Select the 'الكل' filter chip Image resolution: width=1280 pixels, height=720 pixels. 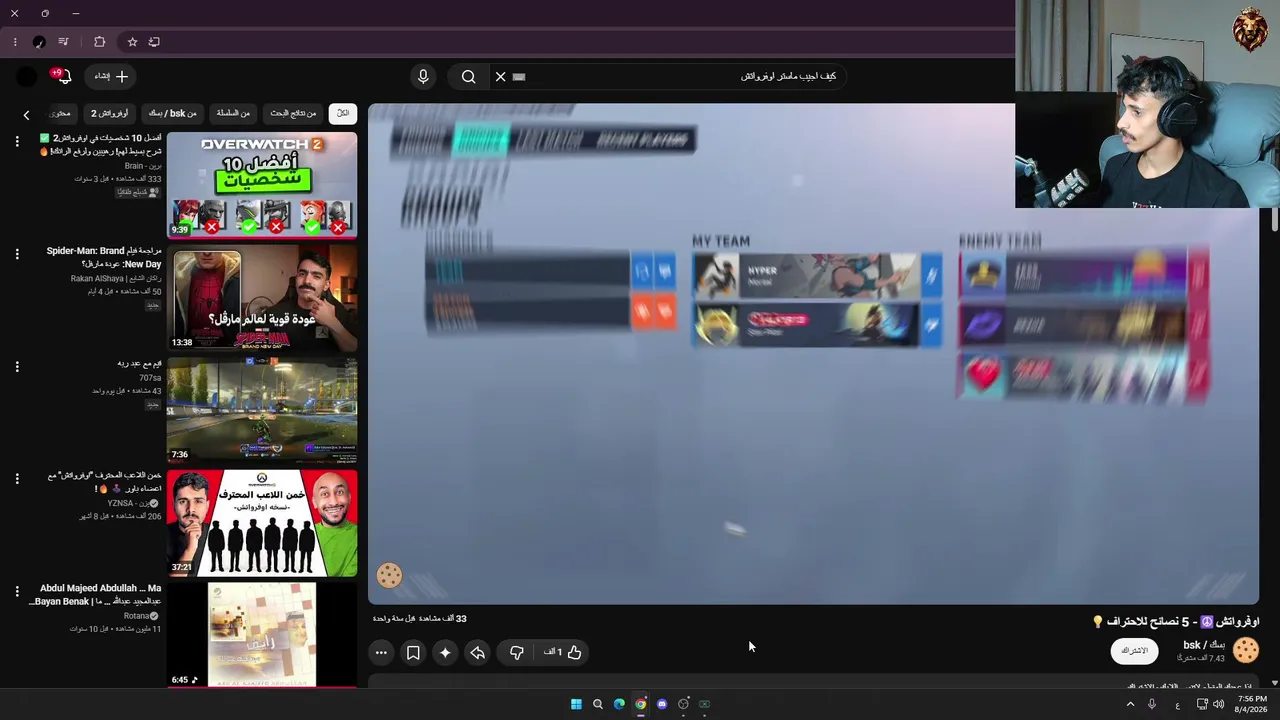tap(343, 113)
